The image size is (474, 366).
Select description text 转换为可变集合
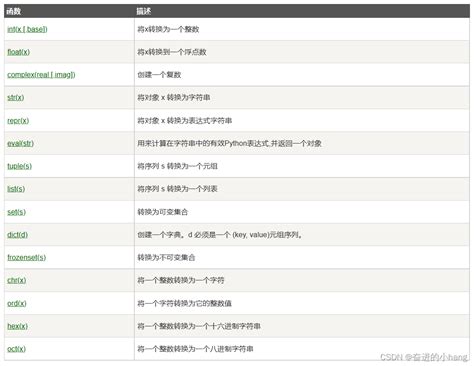click(163, 212)
